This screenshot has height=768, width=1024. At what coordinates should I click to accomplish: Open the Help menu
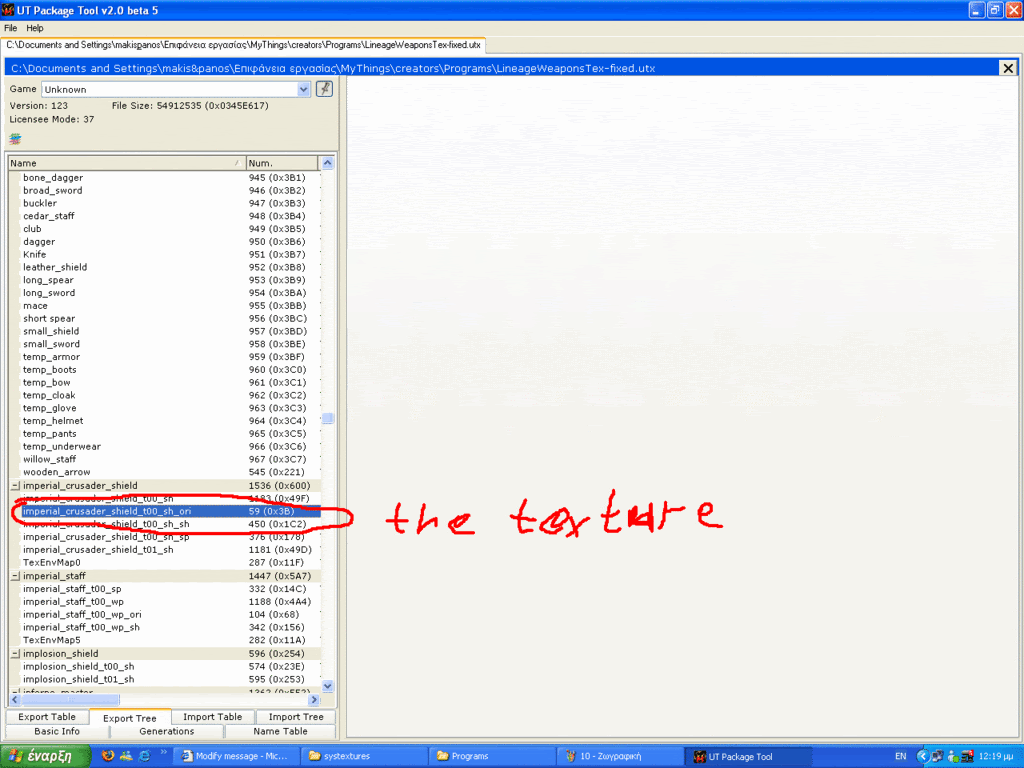point(35,28)
